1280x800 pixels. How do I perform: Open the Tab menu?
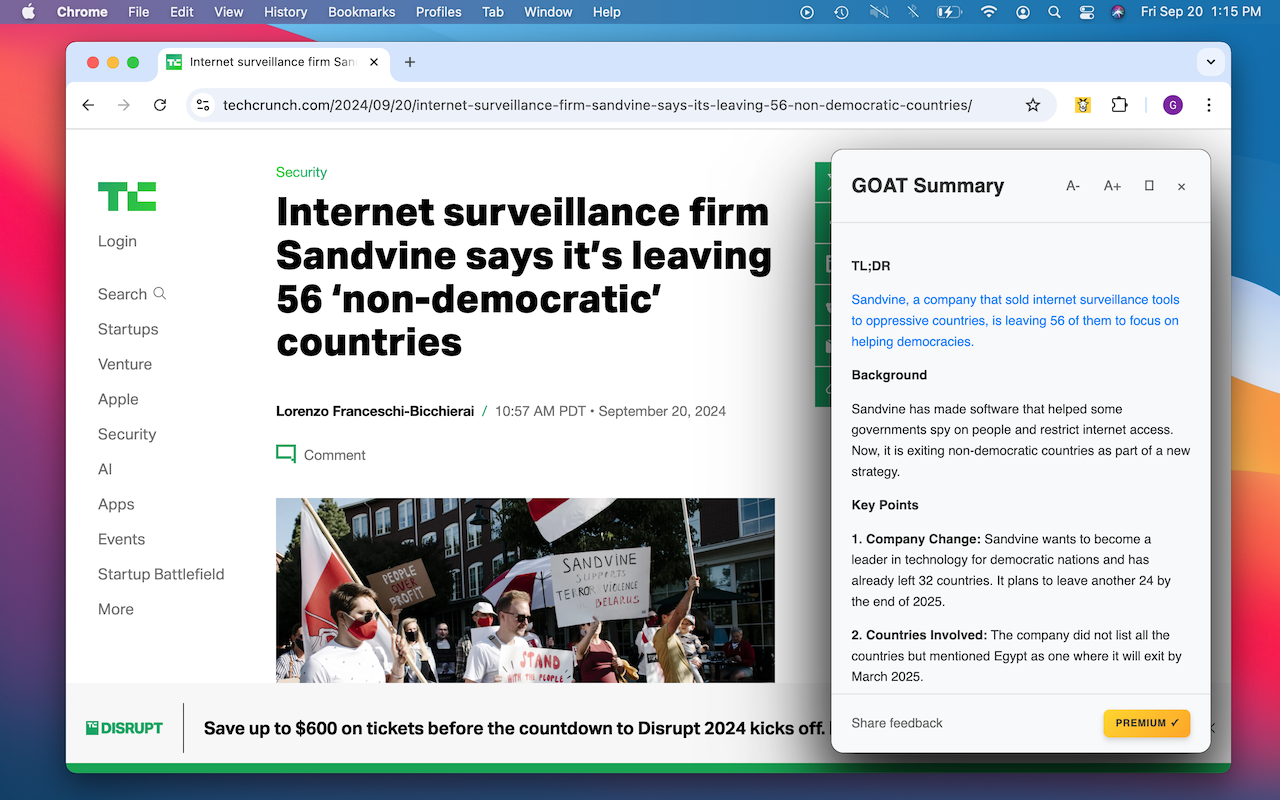point(493,12)
